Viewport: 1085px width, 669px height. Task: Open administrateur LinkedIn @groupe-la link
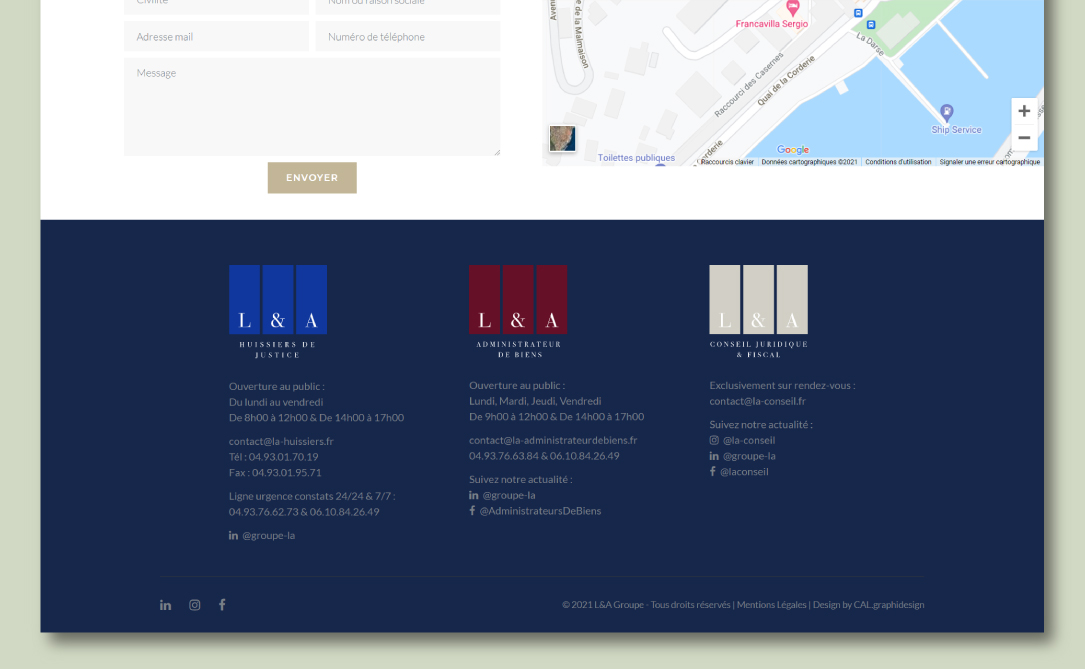[x=502, y=495]
